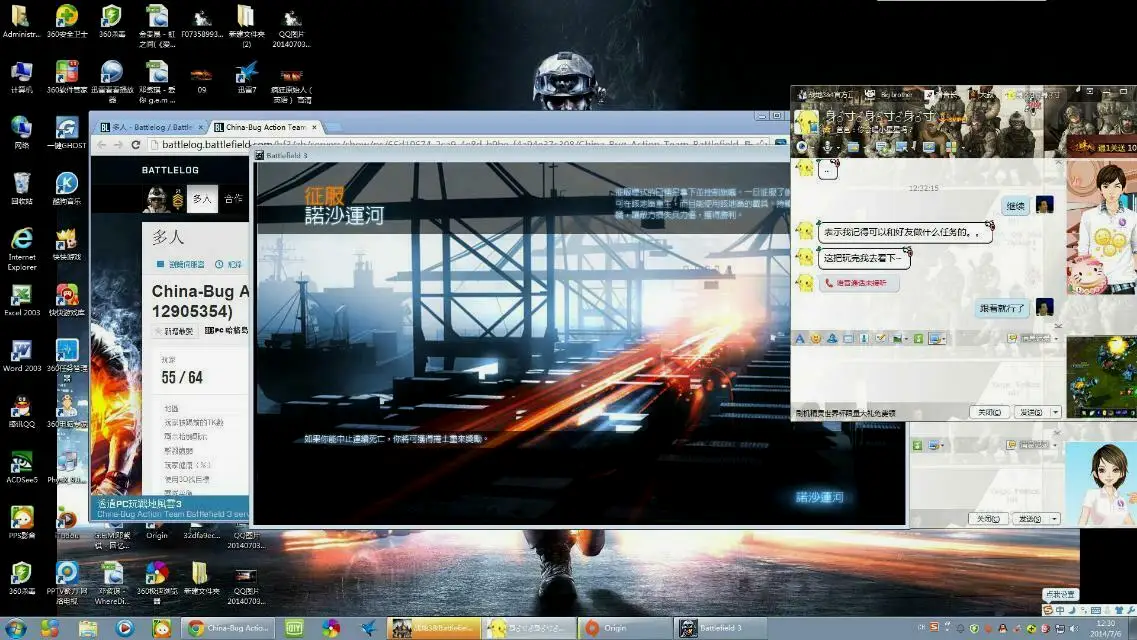Close the China-Bug Action Team browser tab
Screen dimensions: 1137x640
(314, 128)
